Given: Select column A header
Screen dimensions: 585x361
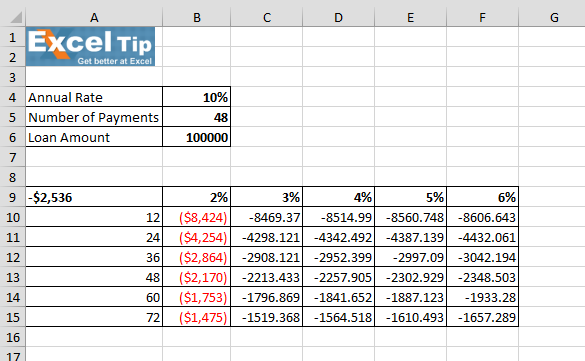Looking at the screenshot, I should [94, 18].
